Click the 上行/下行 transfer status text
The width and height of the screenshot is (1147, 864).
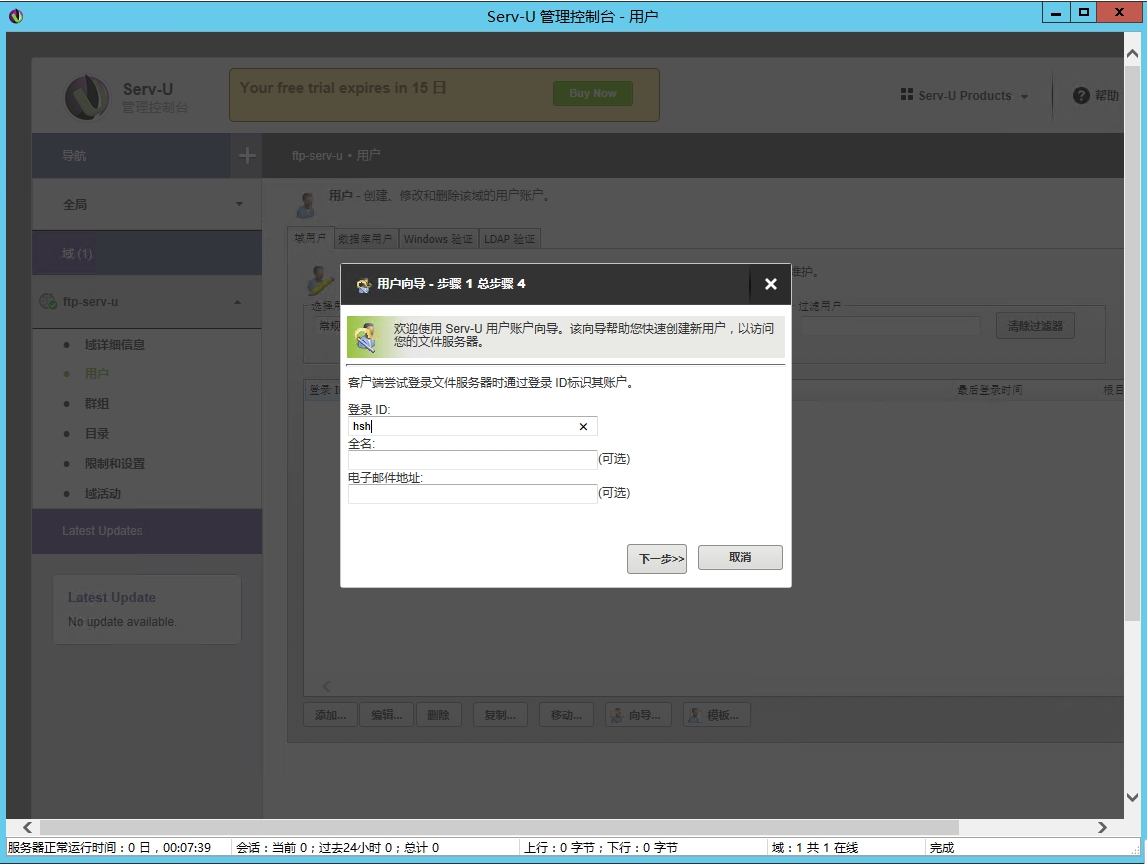click(601, 848)
